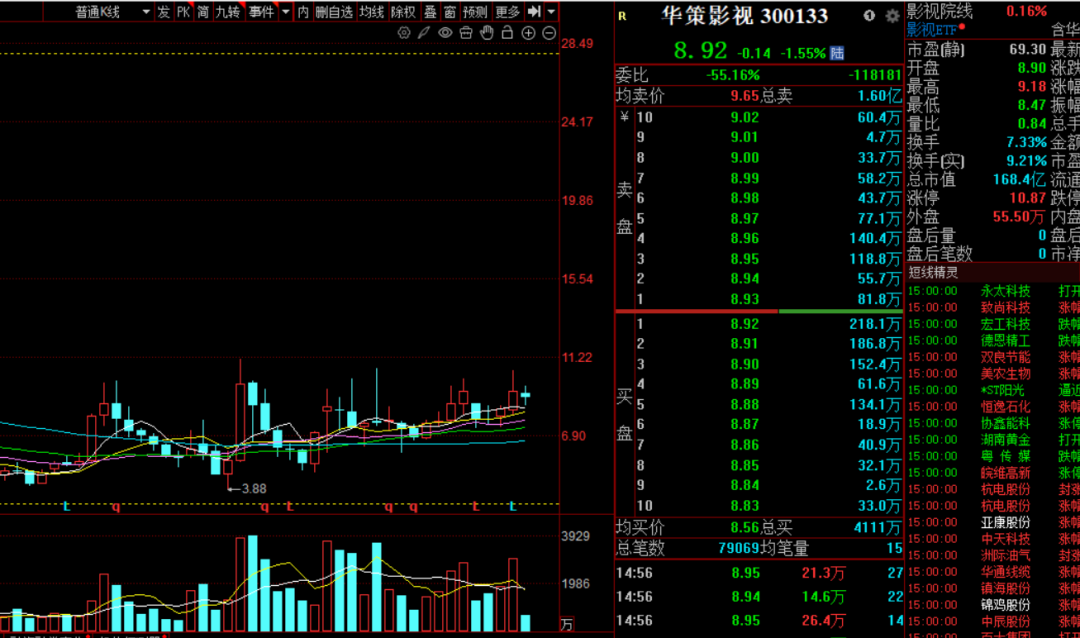Viewport: 1080px width, 638px height.
Task: Open the dropdown arrow after the collapse icon
Action: [551, 12]
